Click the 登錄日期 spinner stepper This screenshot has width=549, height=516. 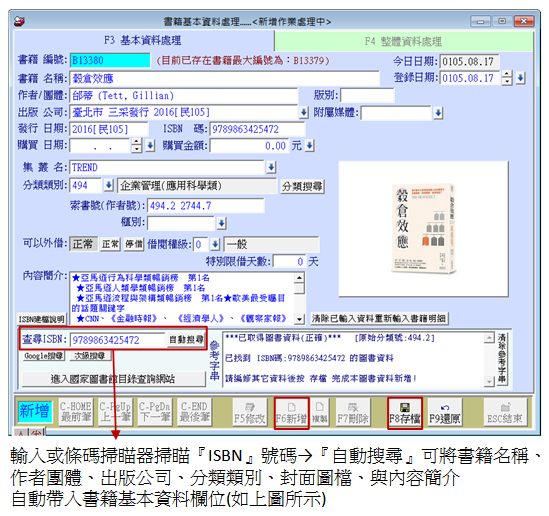(507, 77)
